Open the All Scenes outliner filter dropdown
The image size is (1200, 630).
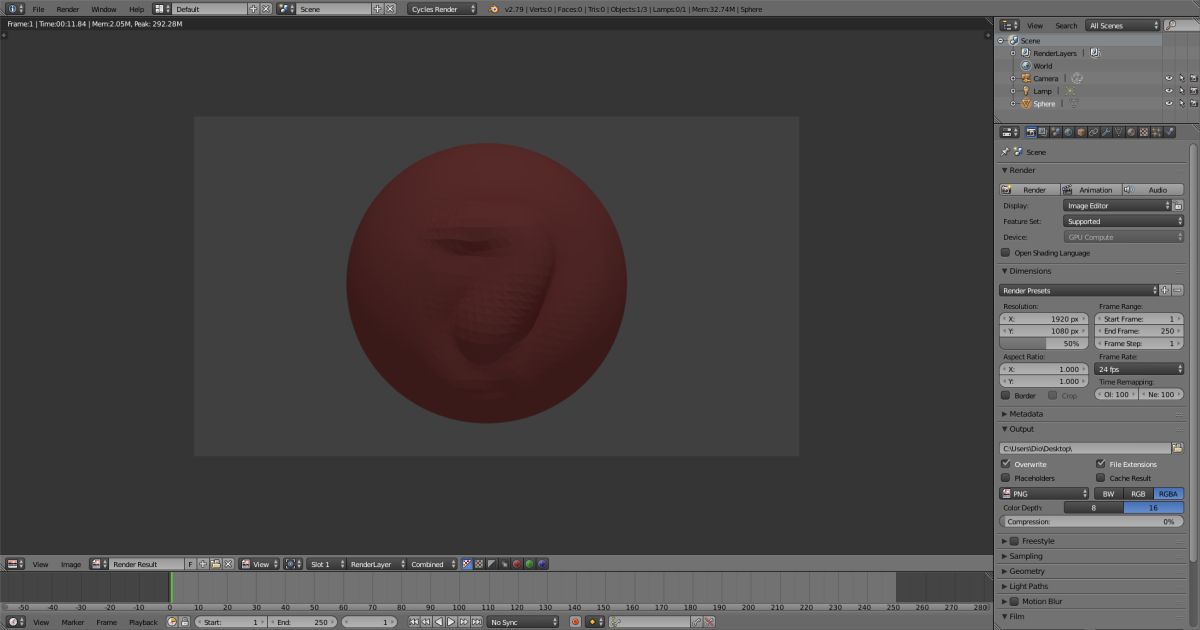click(x=1121, y=25)
